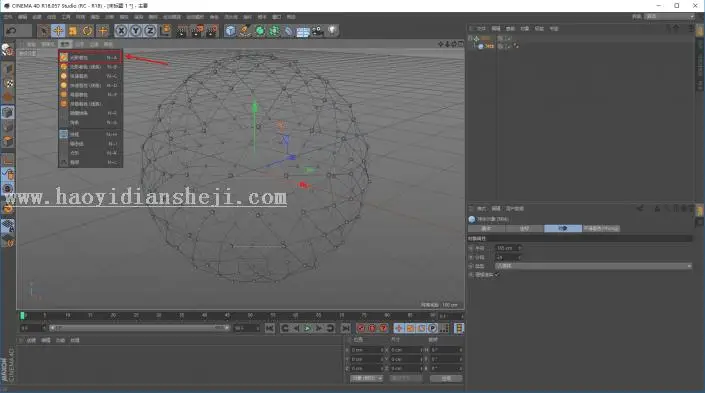The width and height of the screenshot is (705, 393).
Task: Add a Camera from the toolbar
Action: click(x=318, y=31)
